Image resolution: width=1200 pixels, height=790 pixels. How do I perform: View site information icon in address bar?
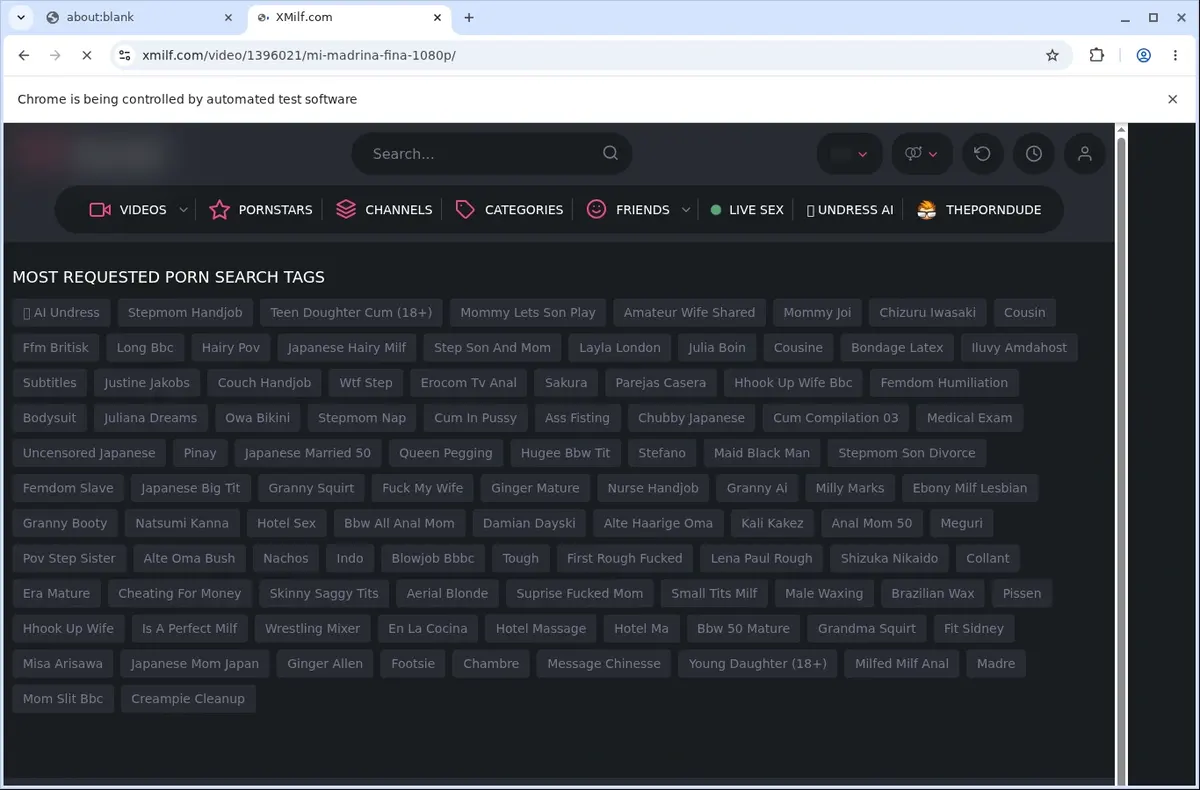coord(123,56)
